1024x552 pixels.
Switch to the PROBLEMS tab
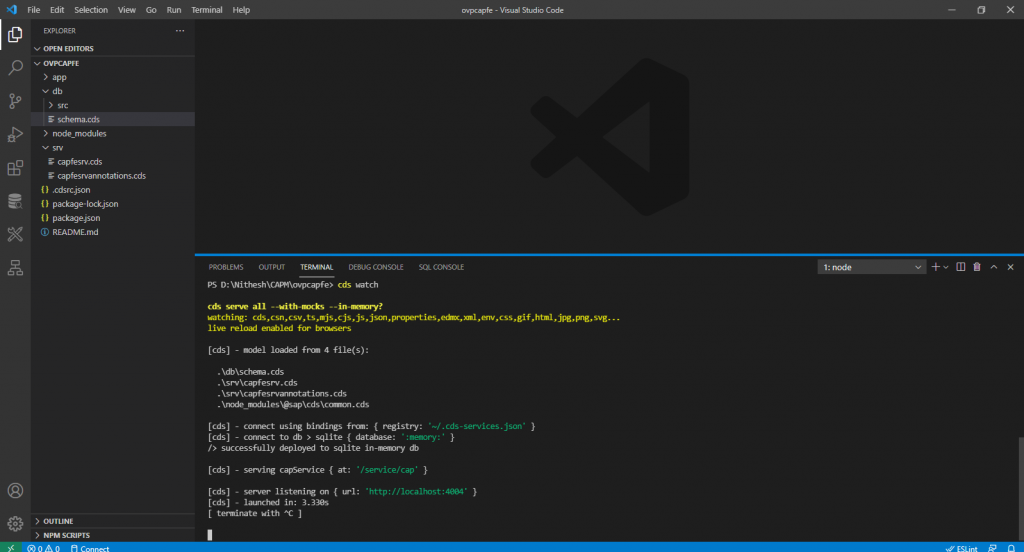(x=226, y=267)
